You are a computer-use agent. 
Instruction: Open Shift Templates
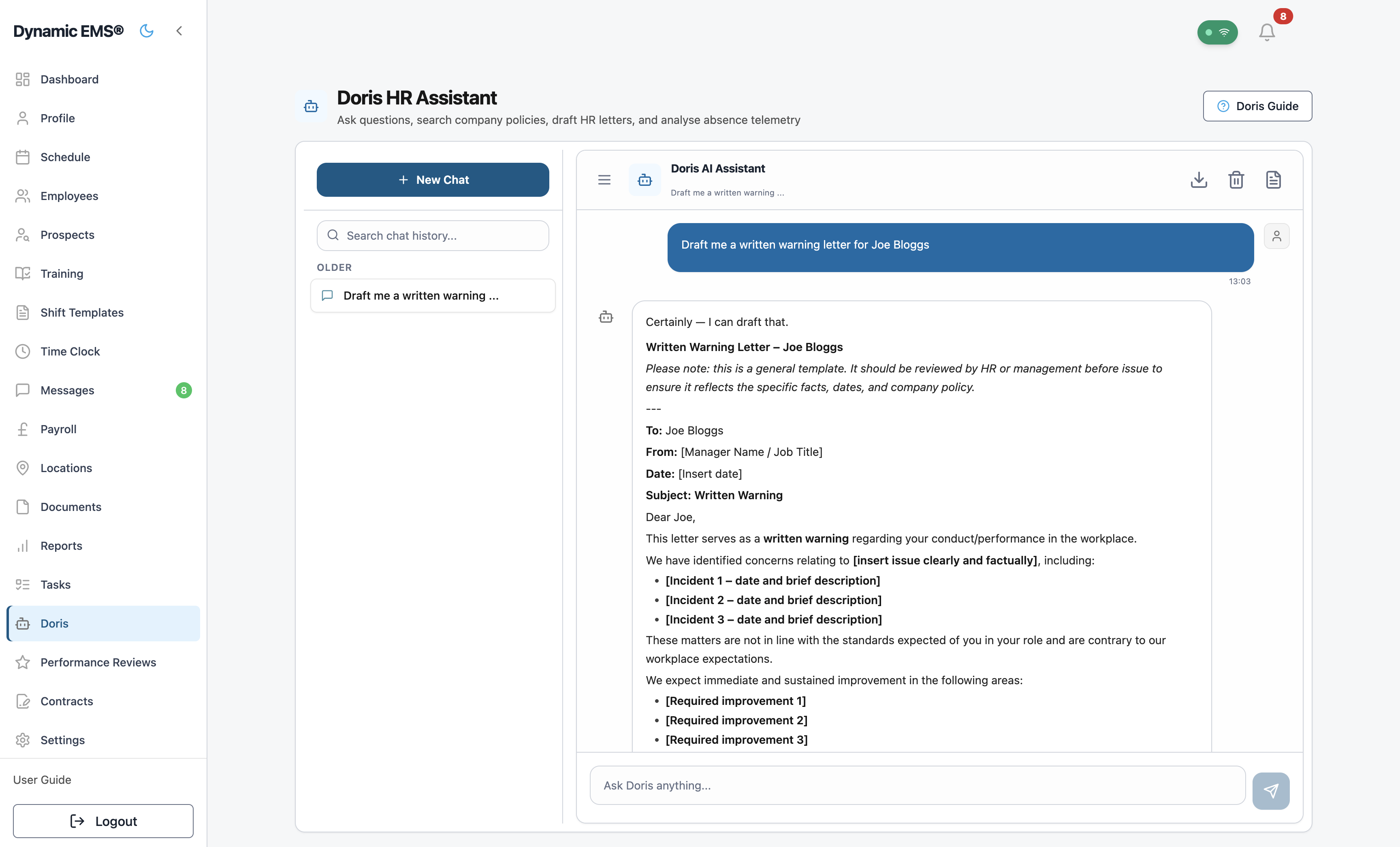tap(103, 312)
